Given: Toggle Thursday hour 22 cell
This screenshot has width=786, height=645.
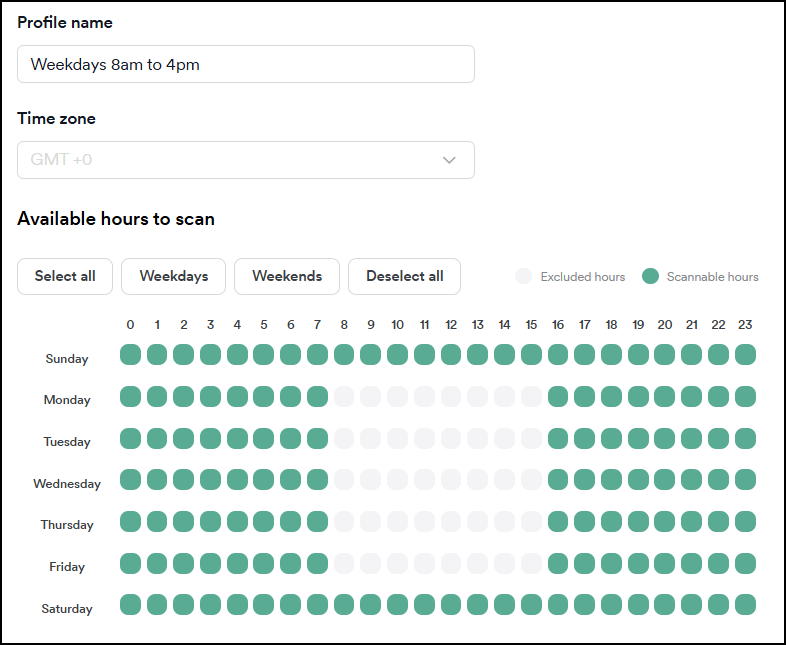Looking at the screenshot, I should pyautogui.click(x=718, y=522).
